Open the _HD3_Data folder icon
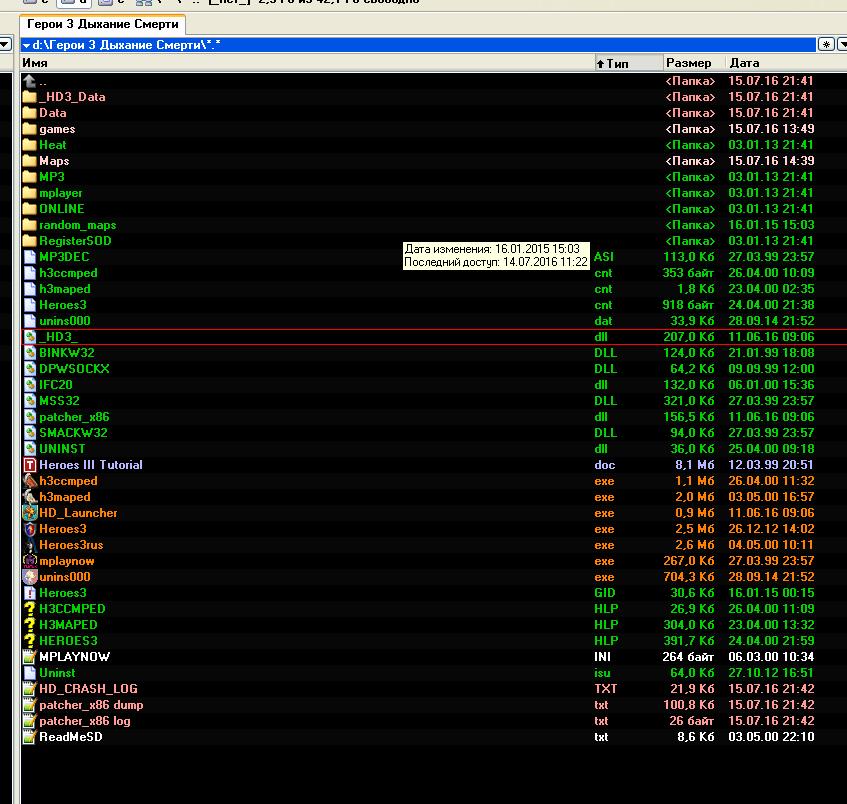 [x=30, y=97]
